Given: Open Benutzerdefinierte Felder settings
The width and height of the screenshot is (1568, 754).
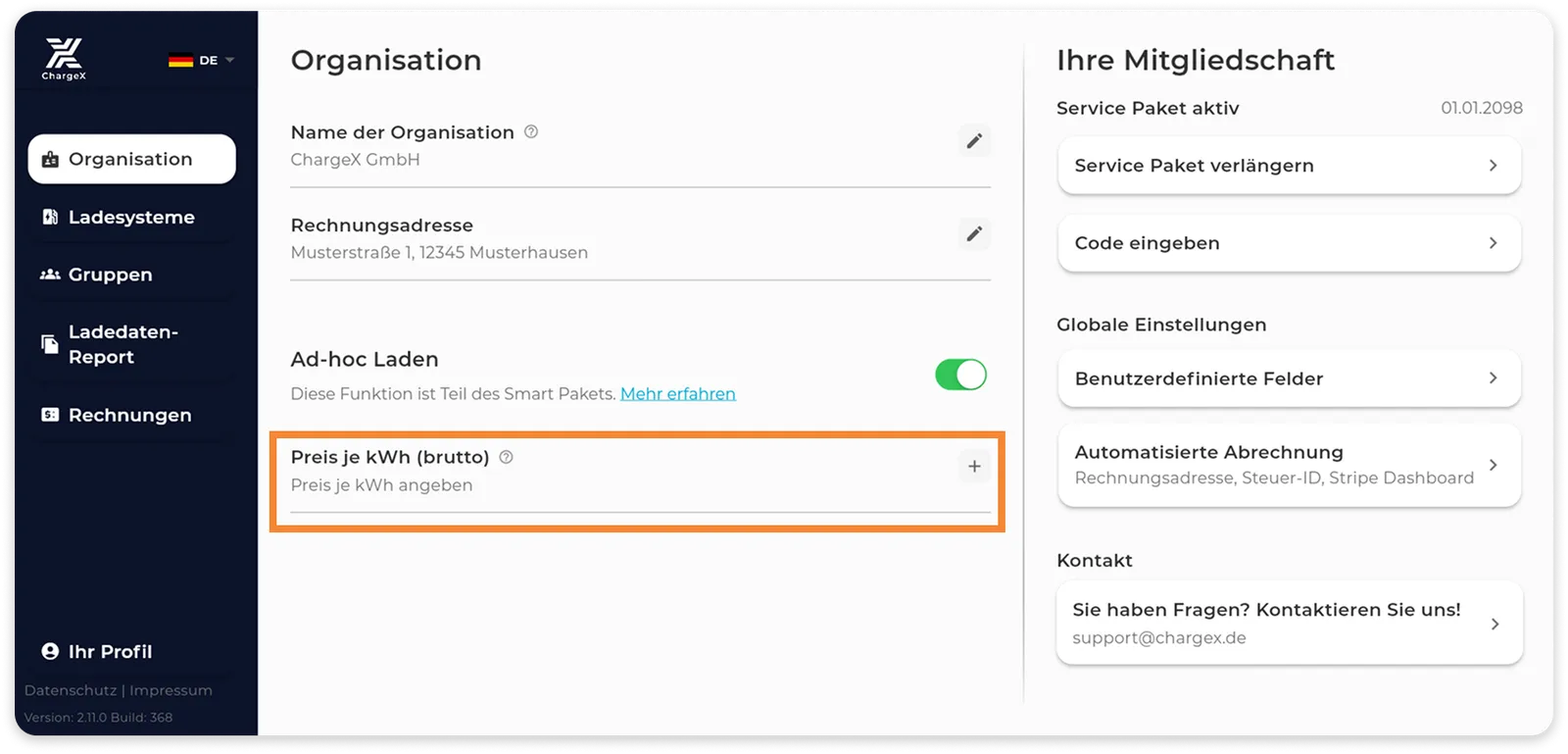Looking at the screenshot, I should pyautogui.click(x=1289, y=378).
